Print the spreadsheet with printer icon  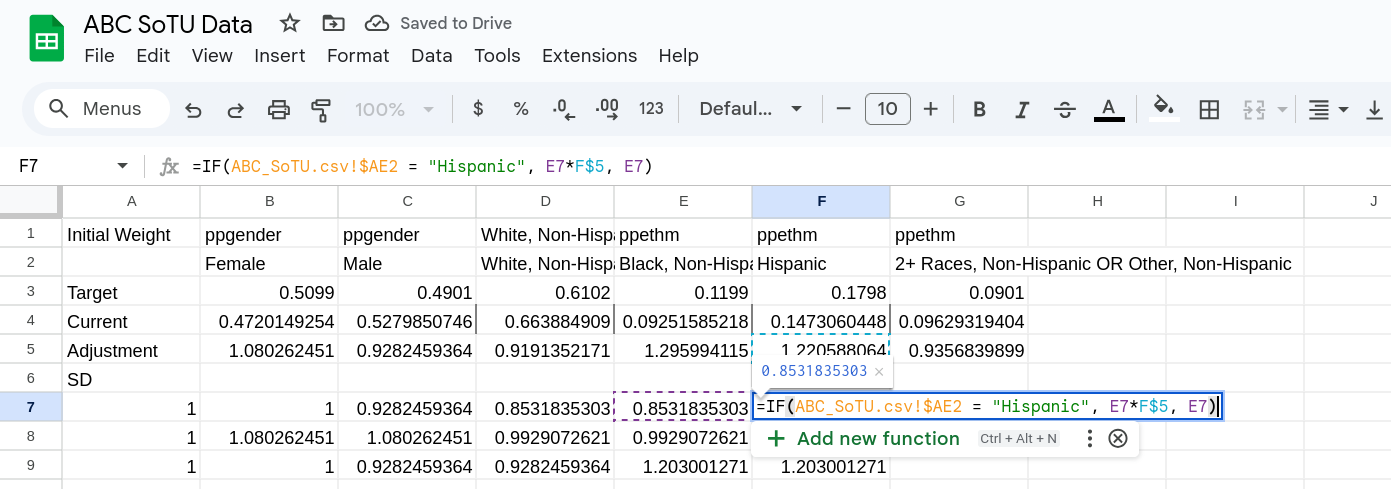[x=279, y=109]
